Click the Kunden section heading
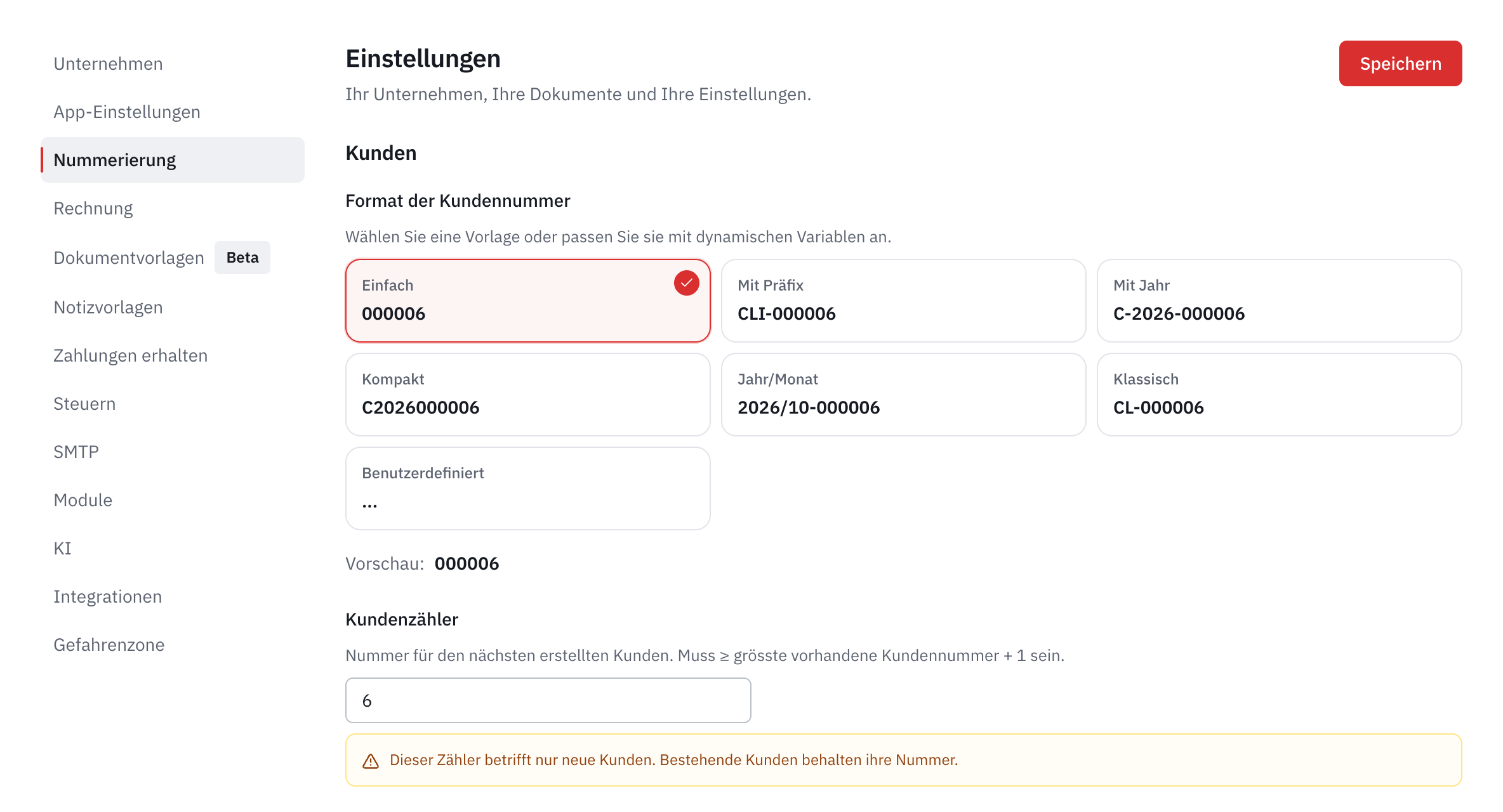The height and width of the screenshot is (812, 1503). coord(381,153)
